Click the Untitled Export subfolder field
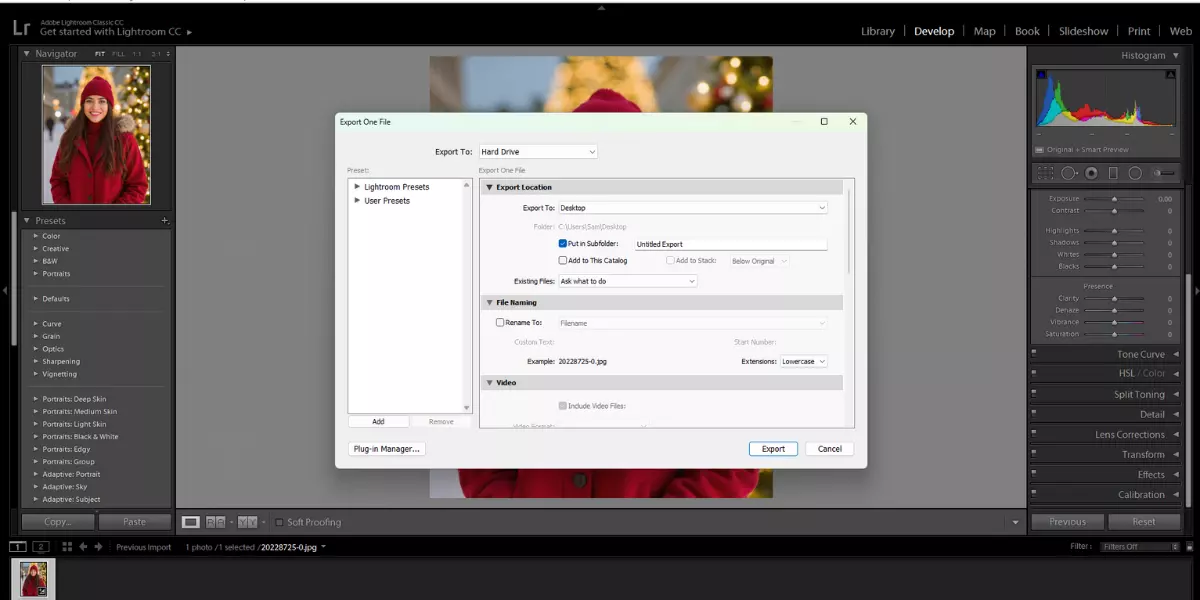Viewport: 1200px width, 600px height. click(730, 244)
